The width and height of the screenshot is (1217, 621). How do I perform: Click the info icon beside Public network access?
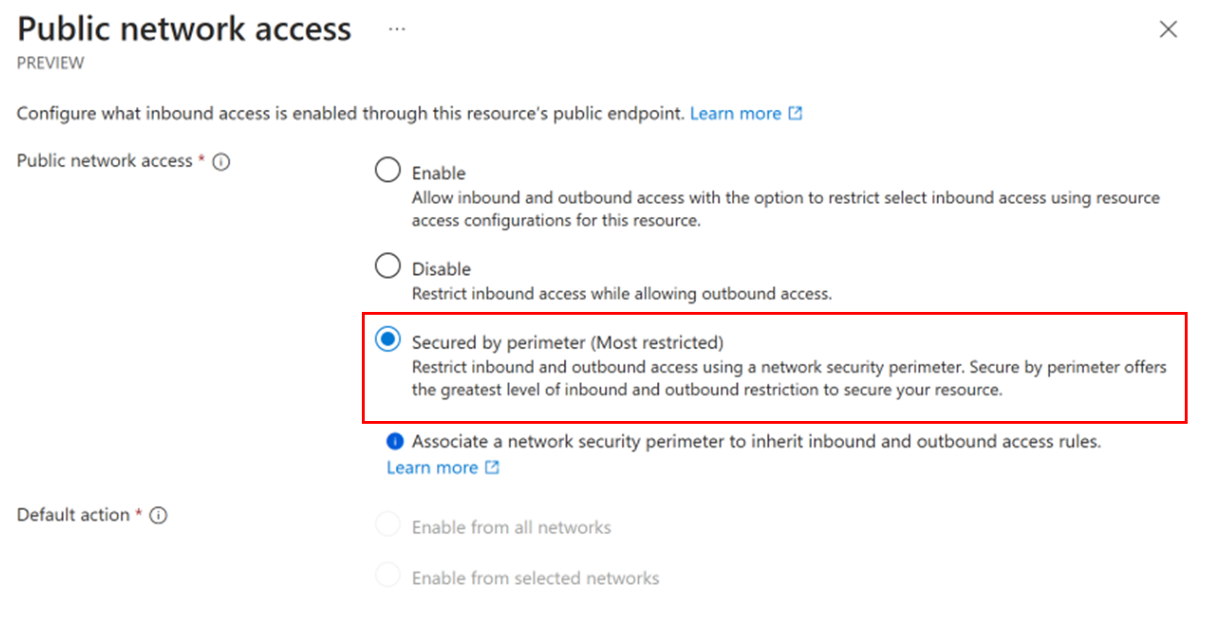pos(221,161)
